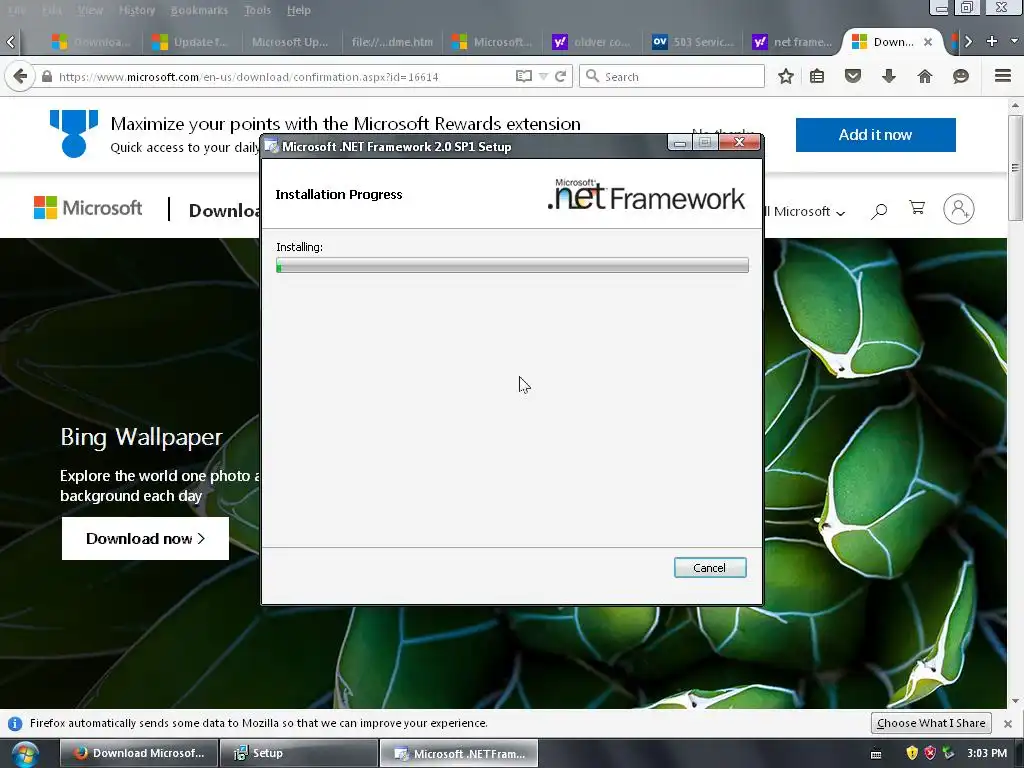Click the Setup dialog title bar icon

[x=272, y=146]
